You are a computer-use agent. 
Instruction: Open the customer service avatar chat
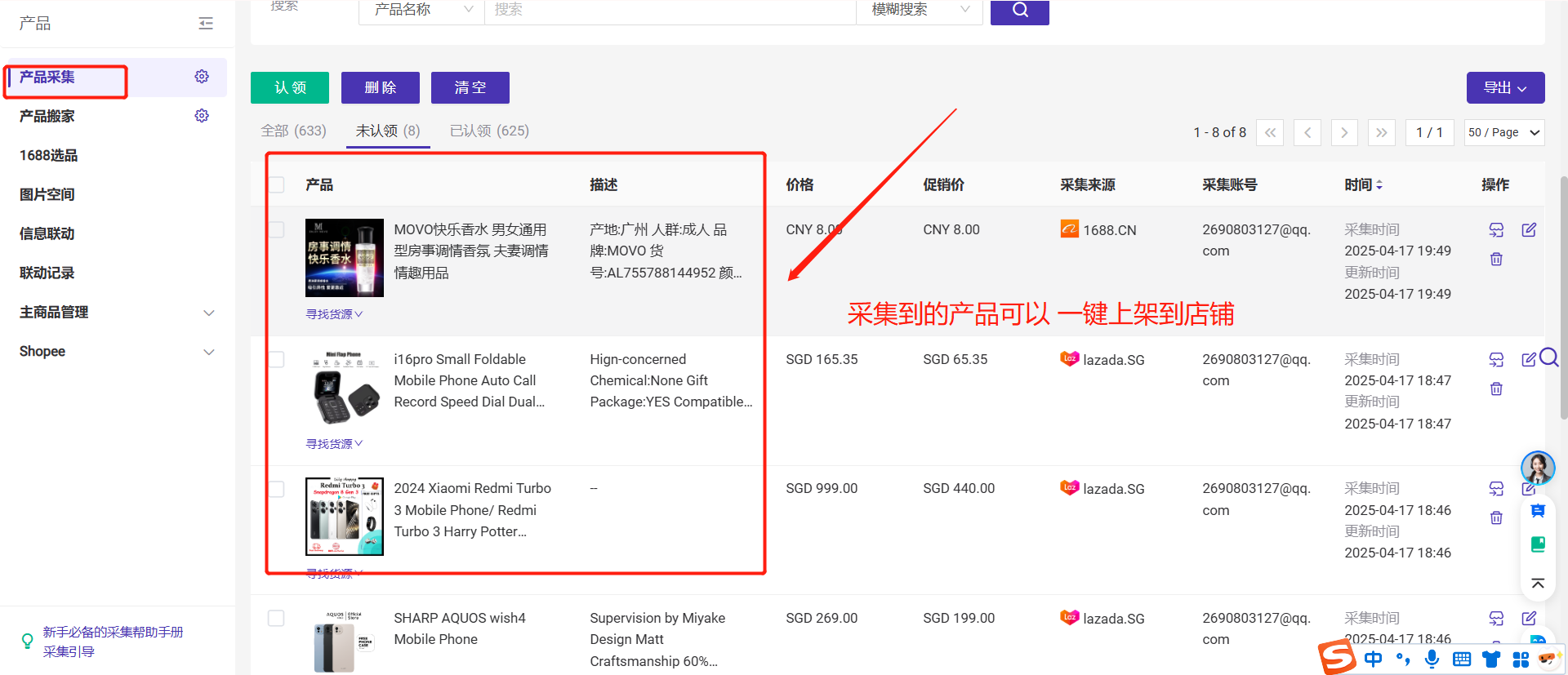(1537, 468)
